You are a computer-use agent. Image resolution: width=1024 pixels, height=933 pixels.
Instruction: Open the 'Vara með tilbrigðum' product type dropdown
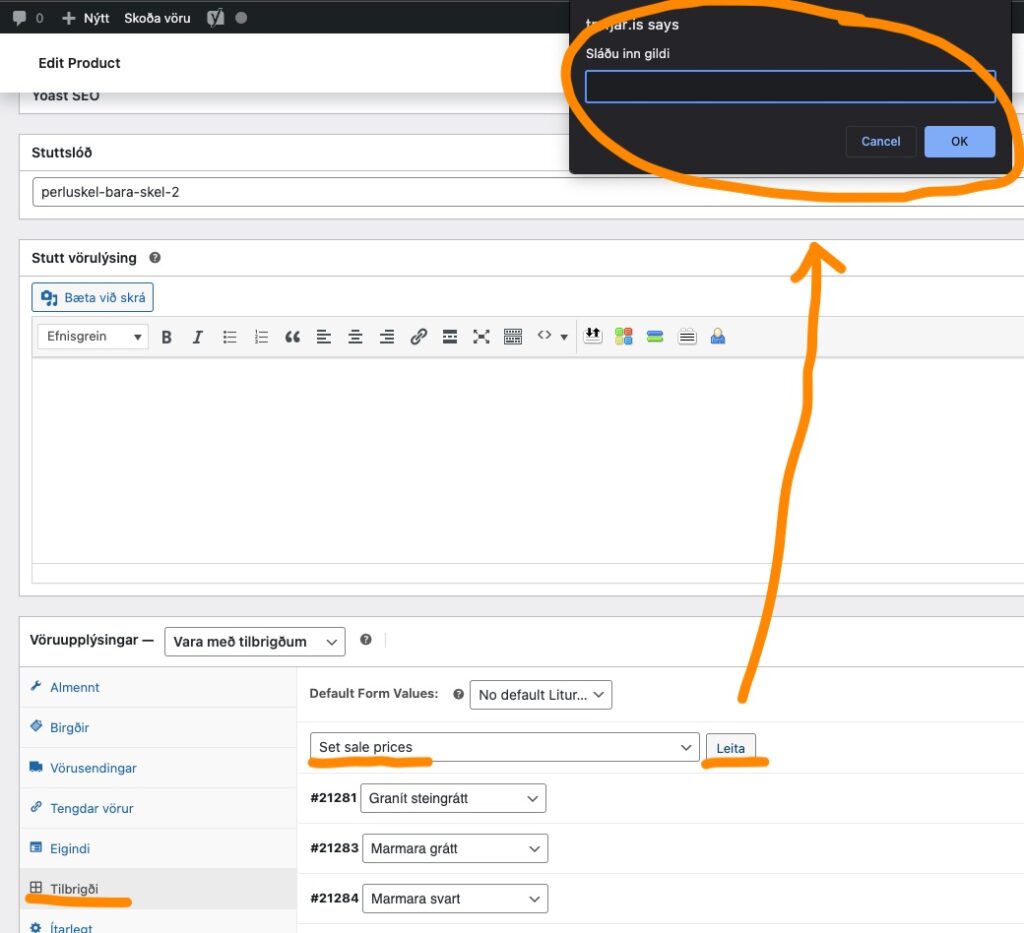pyautogui.click(x=254, y=641)
